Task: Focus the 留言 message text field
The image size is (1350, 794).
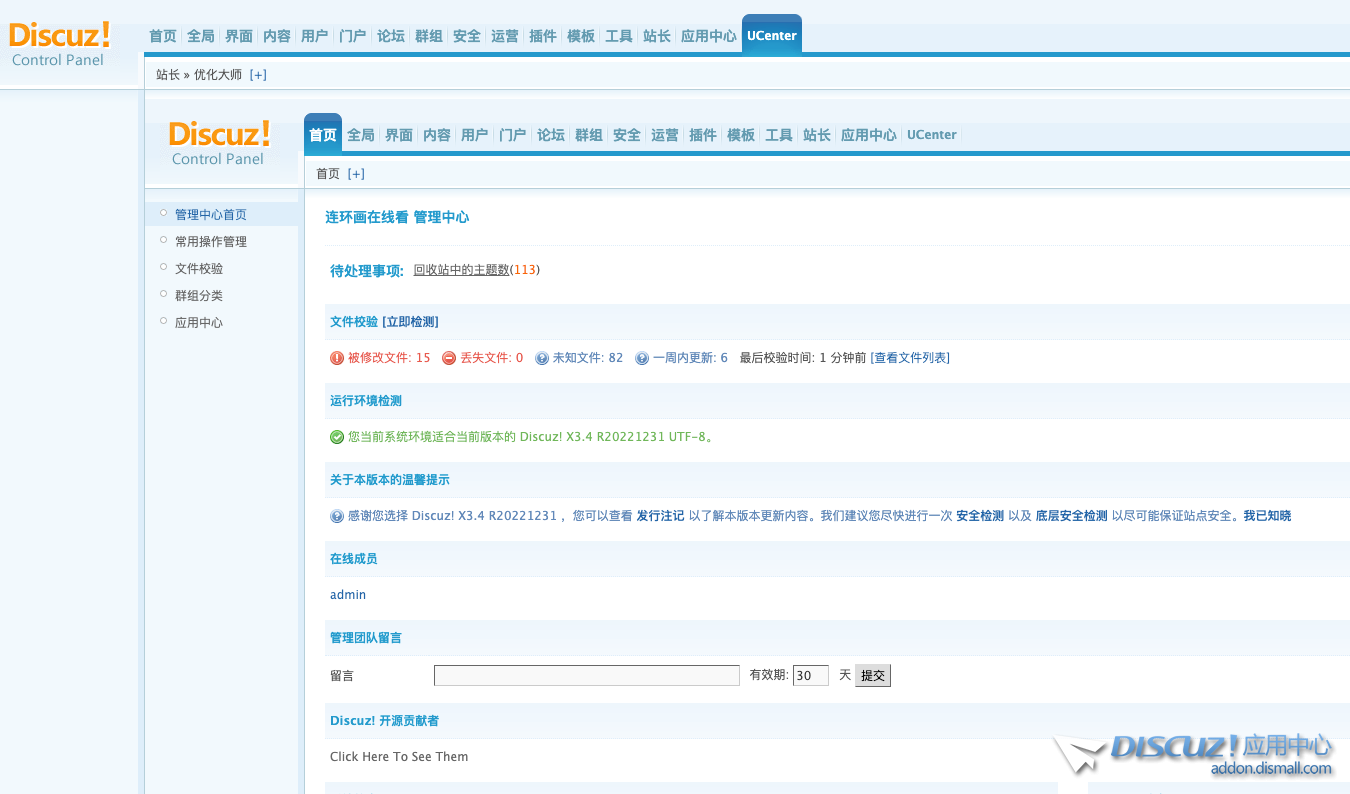Action: [586, 676]
